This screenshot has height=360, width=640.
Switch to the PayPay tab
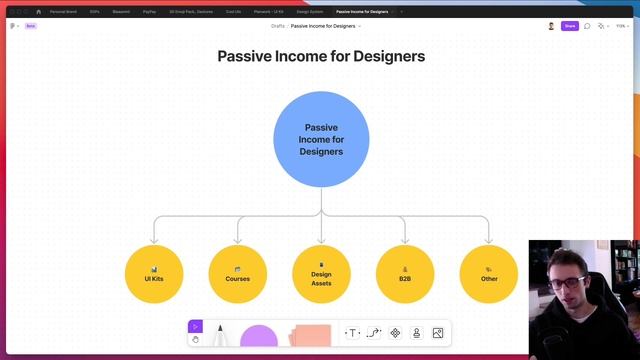pos(149,12)
